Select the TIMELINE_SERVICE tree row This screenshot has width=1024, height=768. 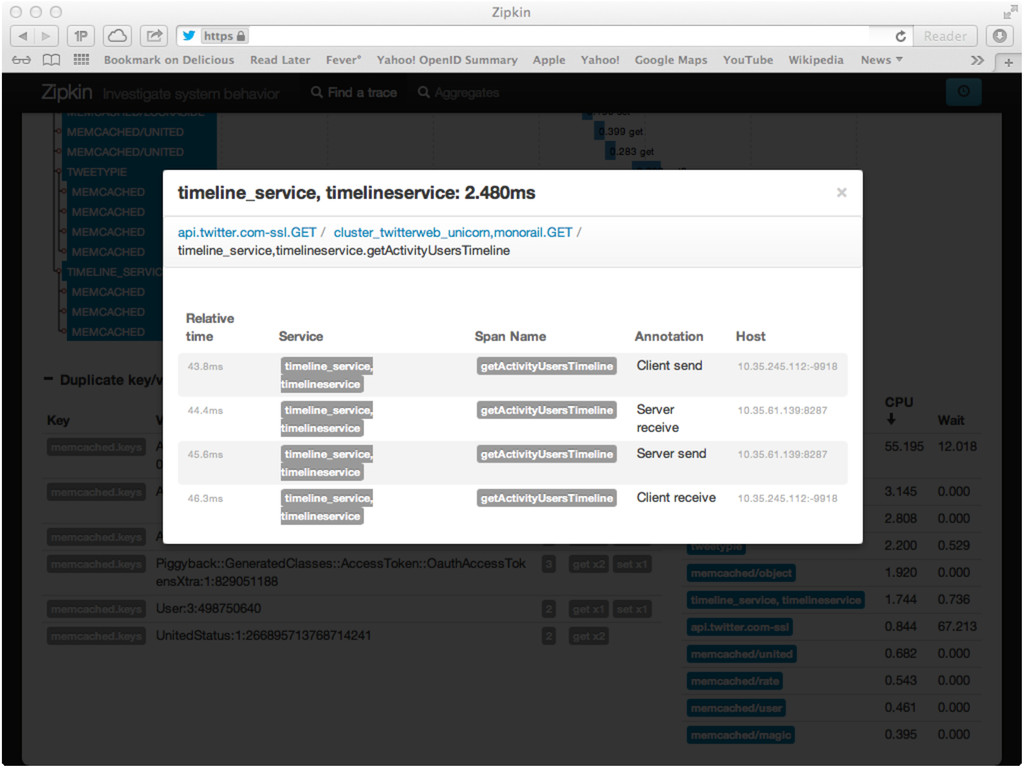114,272
